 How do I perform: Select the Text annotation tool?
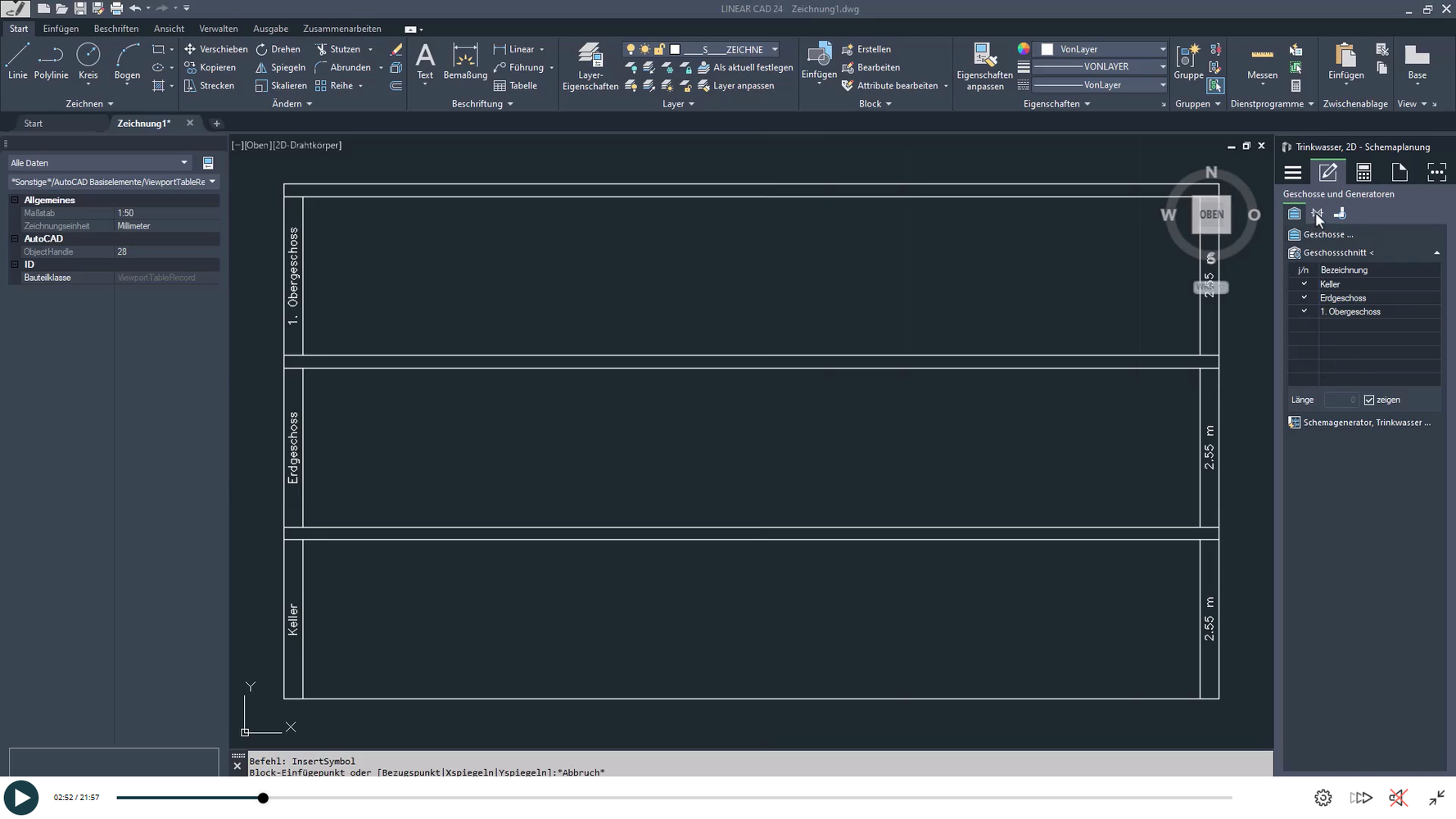(x=424, y=61)
